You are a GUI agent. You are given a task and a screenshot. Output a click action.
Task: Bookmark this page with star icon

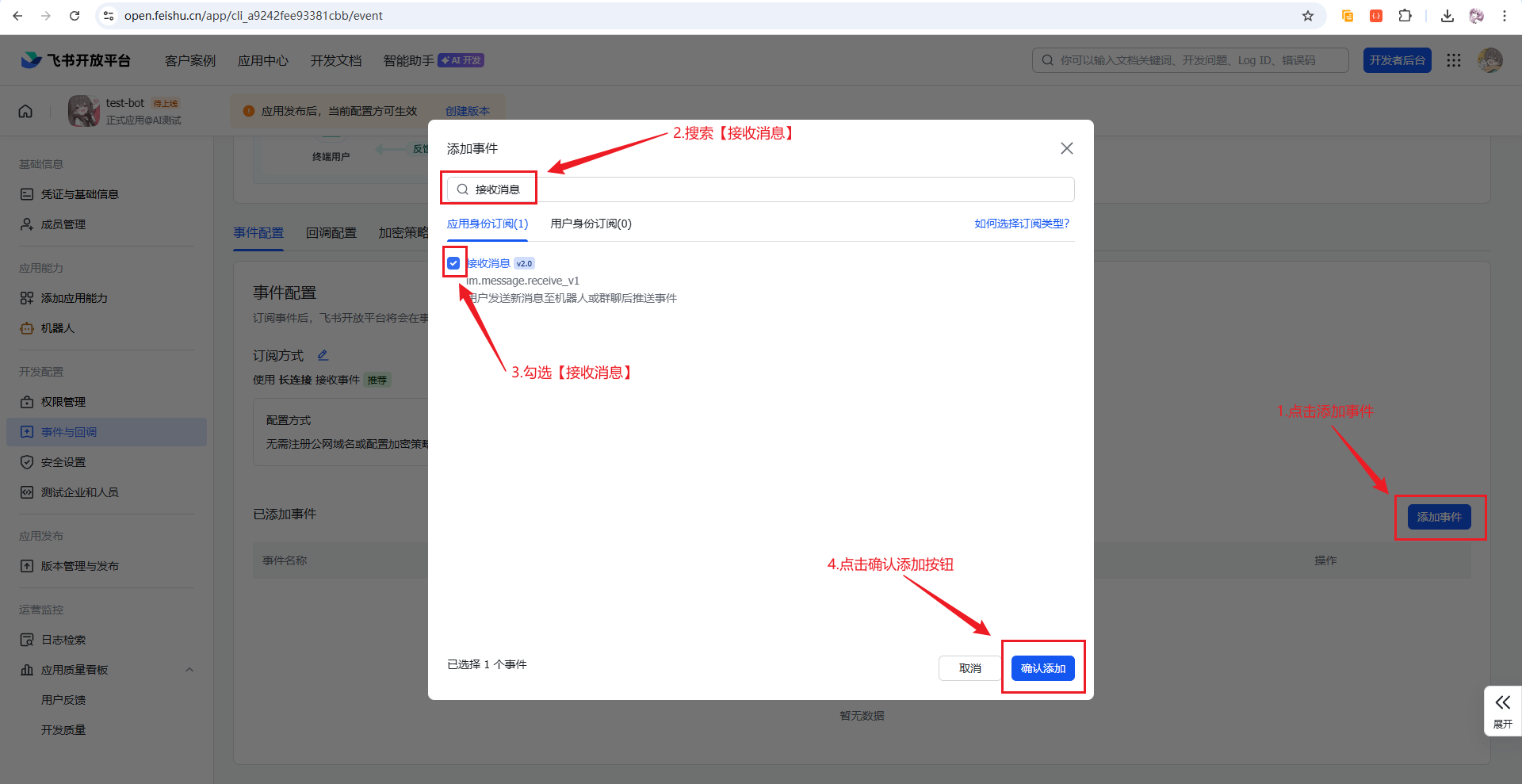point(1307,16)
